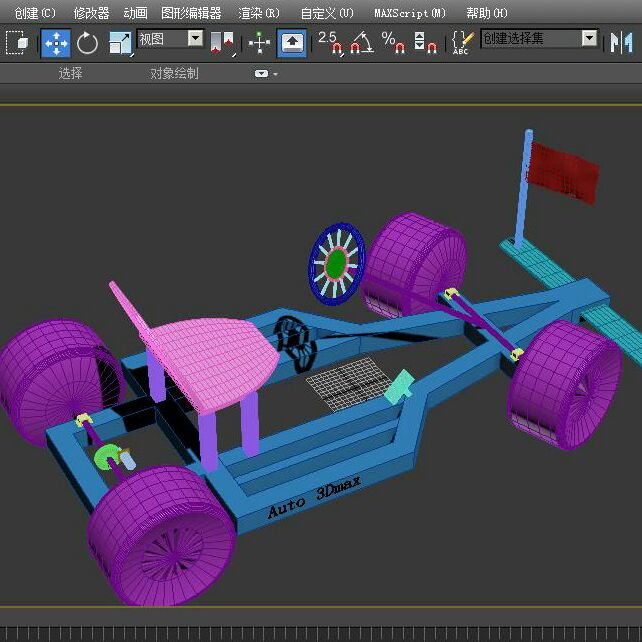642x642 pixels.
Task: Switch to the 对象绘制 ribbon tab
Action: [x=174, y=74]
